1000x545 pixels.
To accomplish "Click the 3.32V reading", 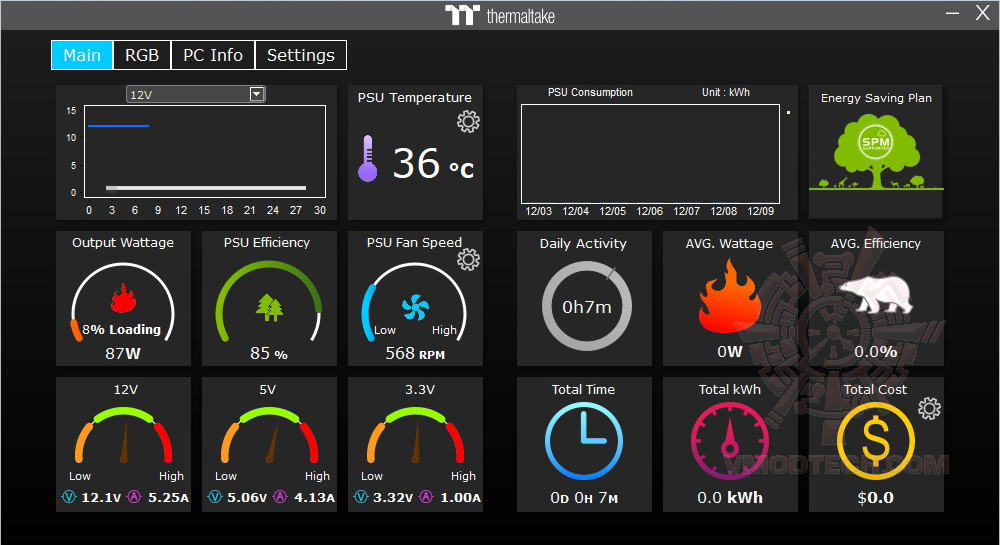I will click(x=393, y=498).
